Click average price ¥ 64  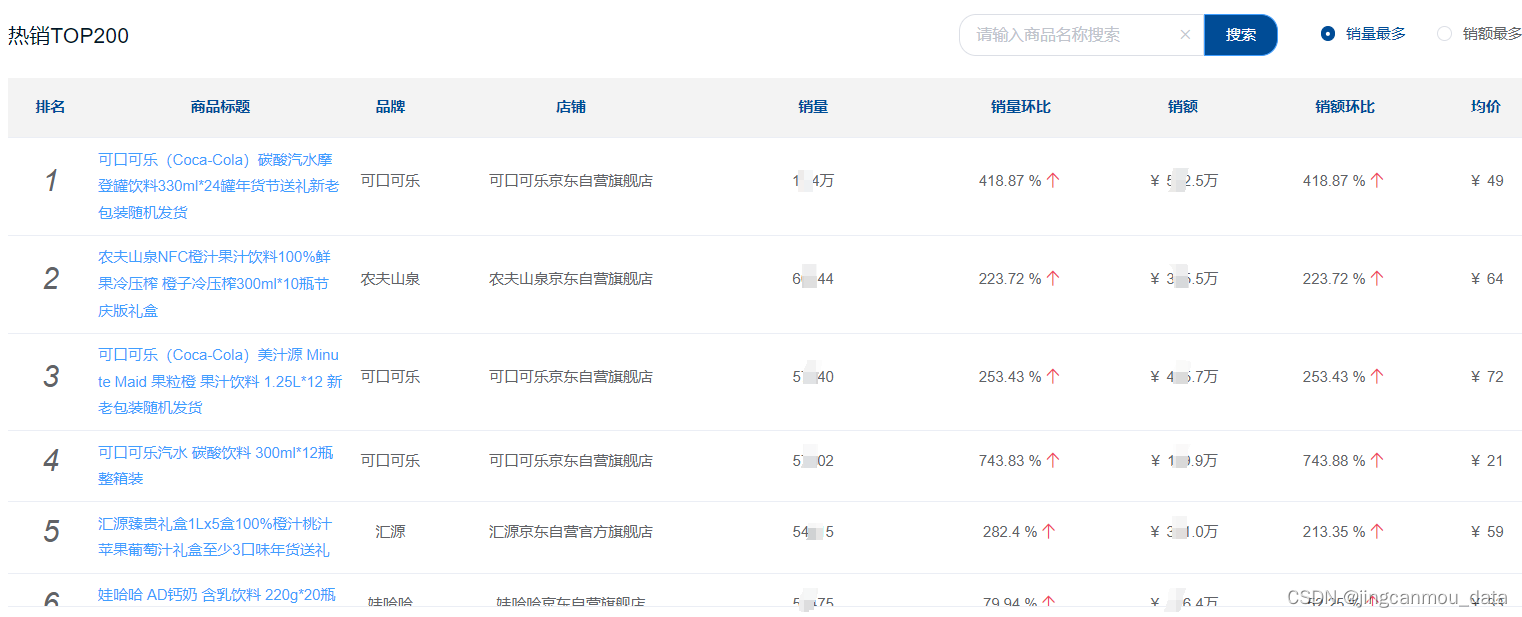(1487, 279)
